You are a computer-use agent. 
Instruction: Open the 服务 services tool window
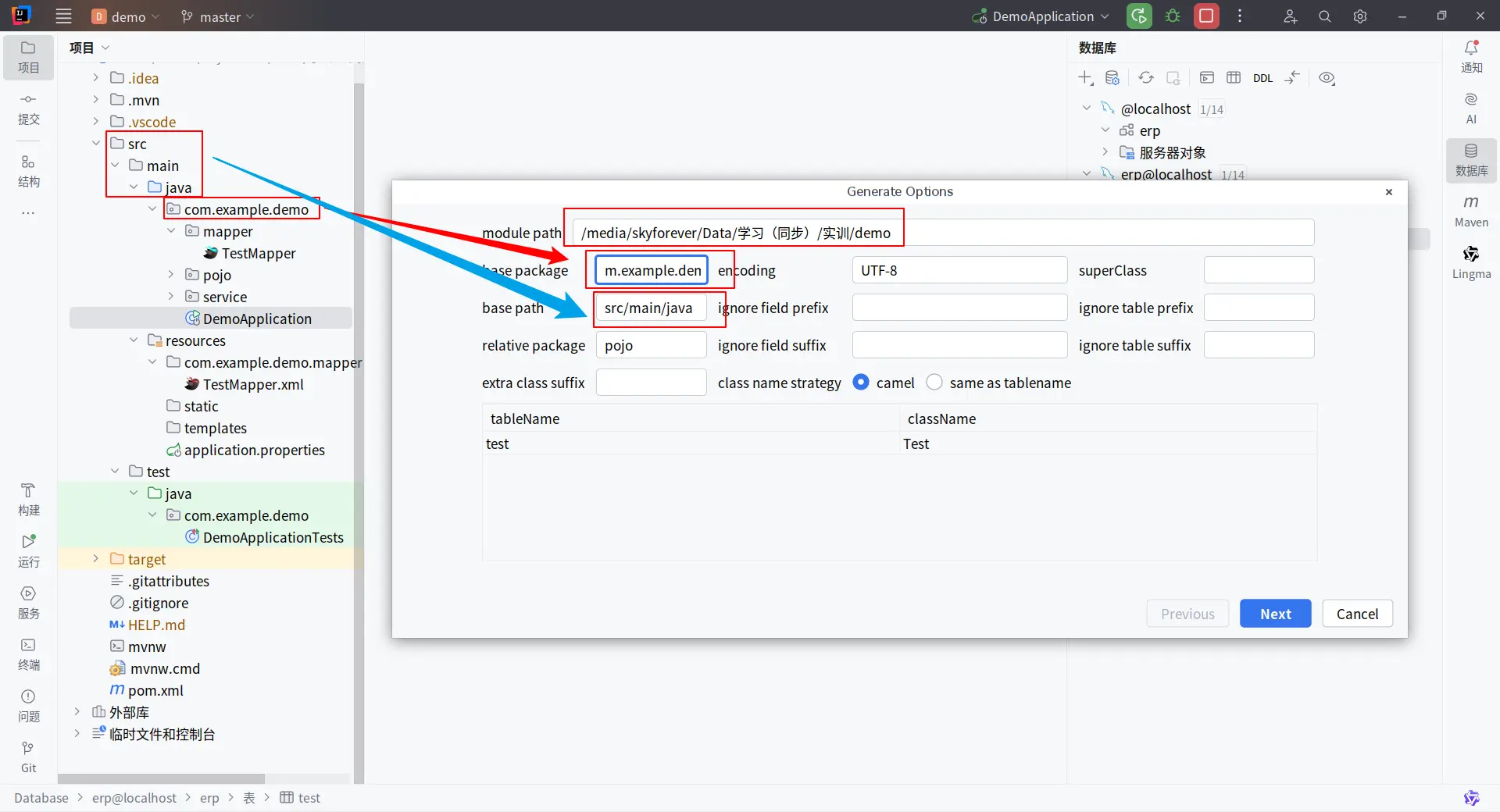pos(28,603)
